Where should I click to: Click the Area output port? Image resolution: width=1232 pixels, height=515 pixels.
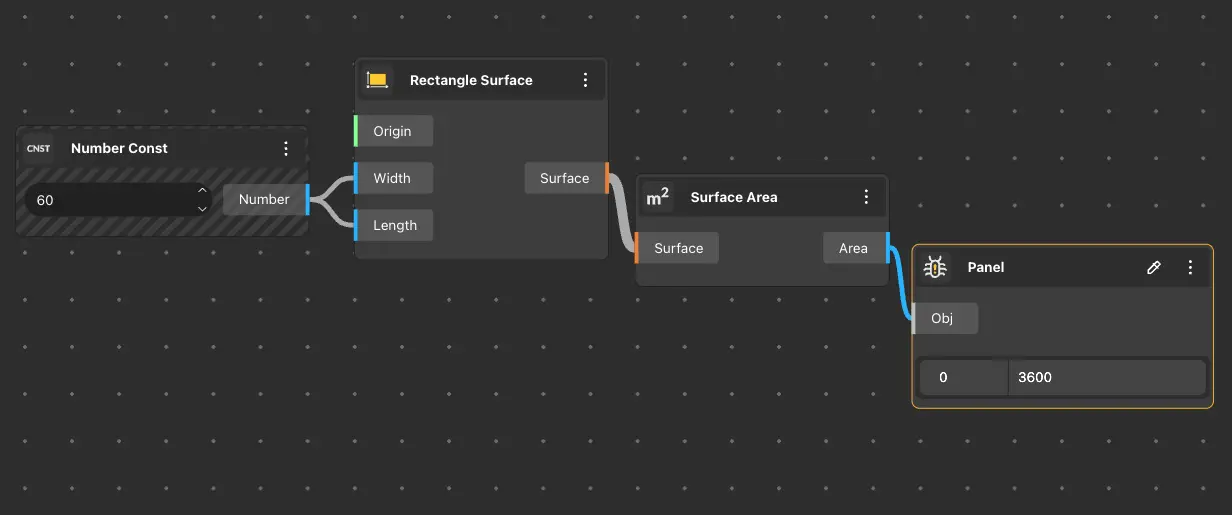[854, 248]
